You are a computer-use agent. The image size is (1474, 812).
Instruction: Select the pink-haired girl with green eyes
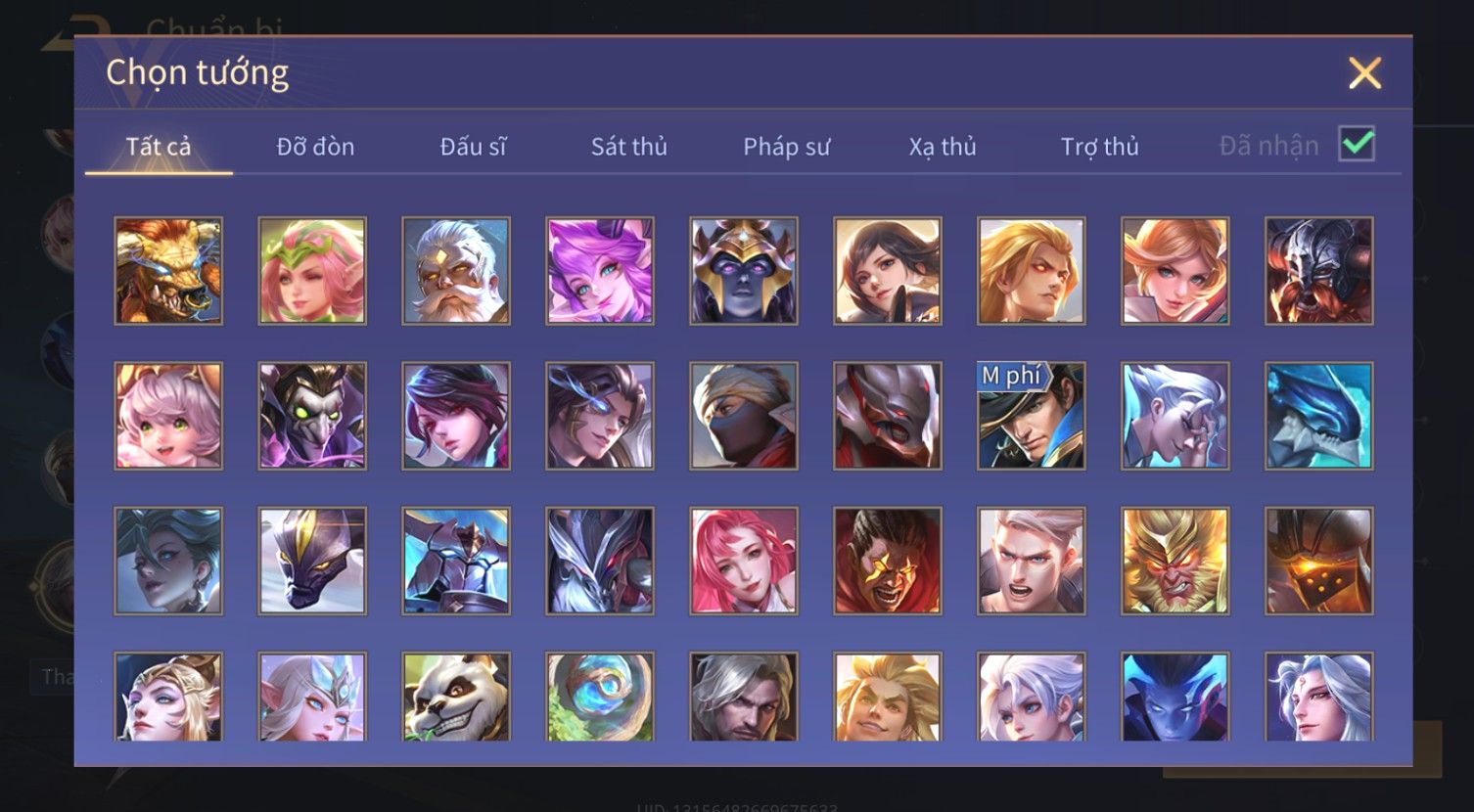click(168, 416)
